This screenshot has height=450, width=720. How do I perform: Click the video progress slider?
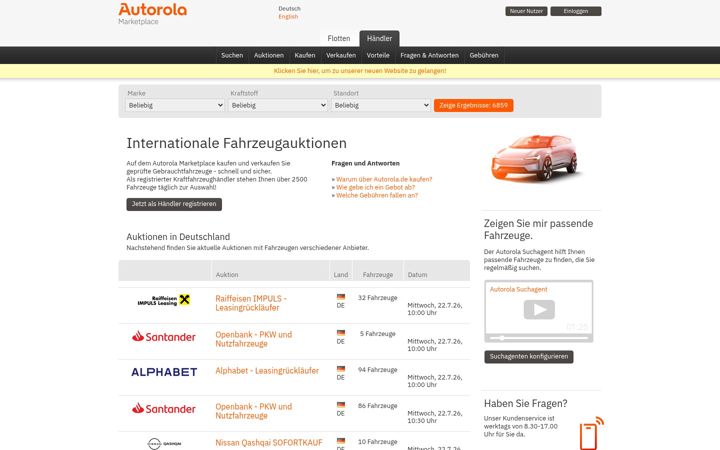point(539,338)
